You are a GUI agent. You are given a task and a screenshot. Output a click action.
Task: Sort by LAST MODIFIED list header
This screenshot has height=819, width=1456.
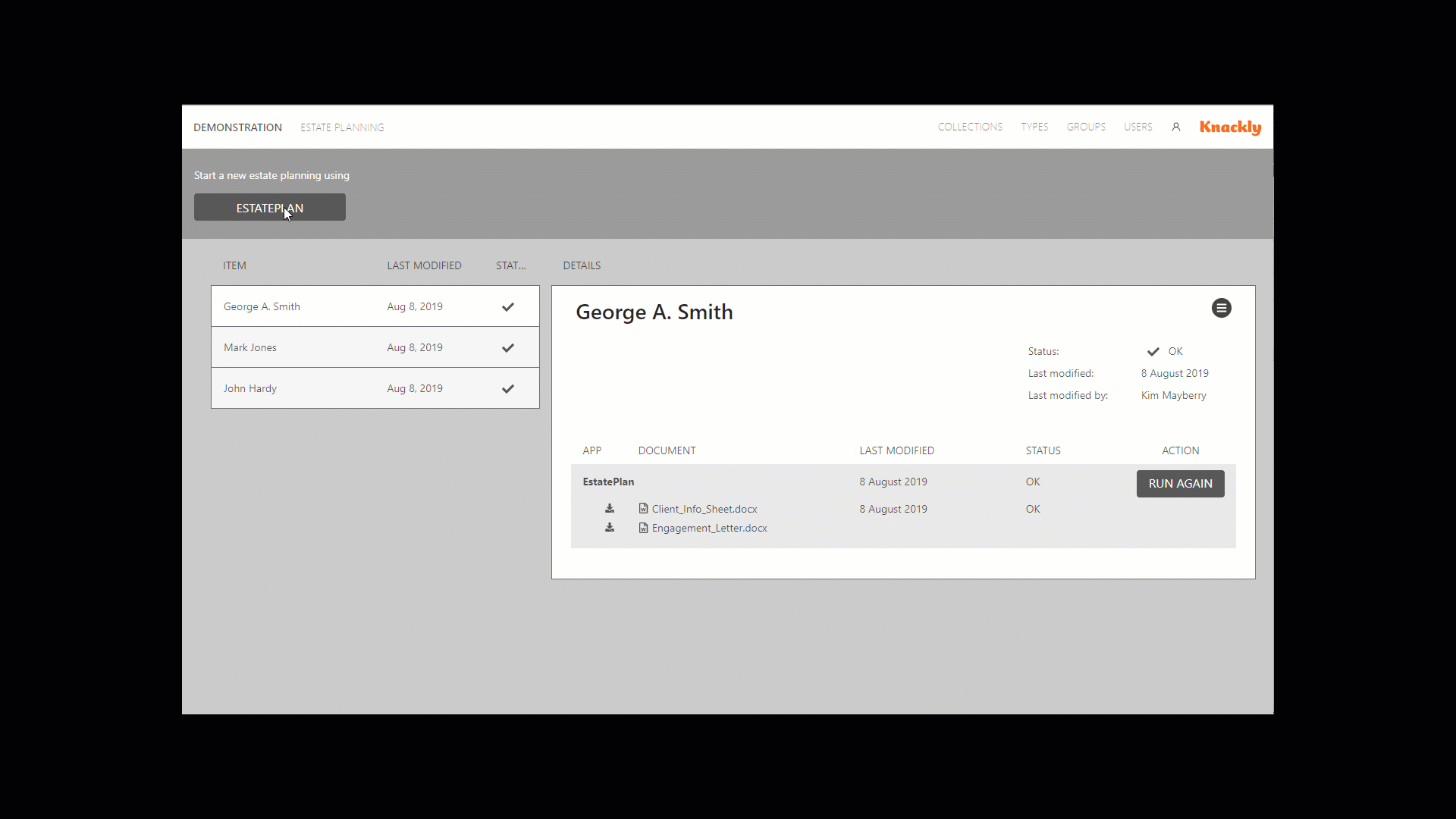(424, 265)
